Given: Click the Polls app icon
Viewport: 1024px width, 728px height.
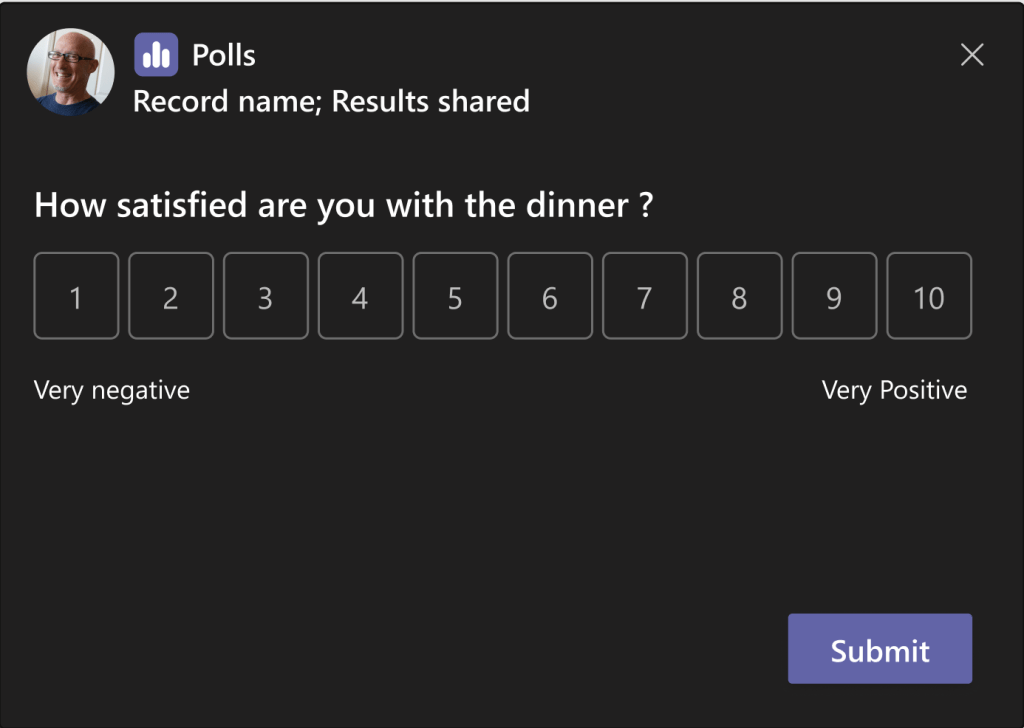Looking at the screenshot, I should [156, 55].
